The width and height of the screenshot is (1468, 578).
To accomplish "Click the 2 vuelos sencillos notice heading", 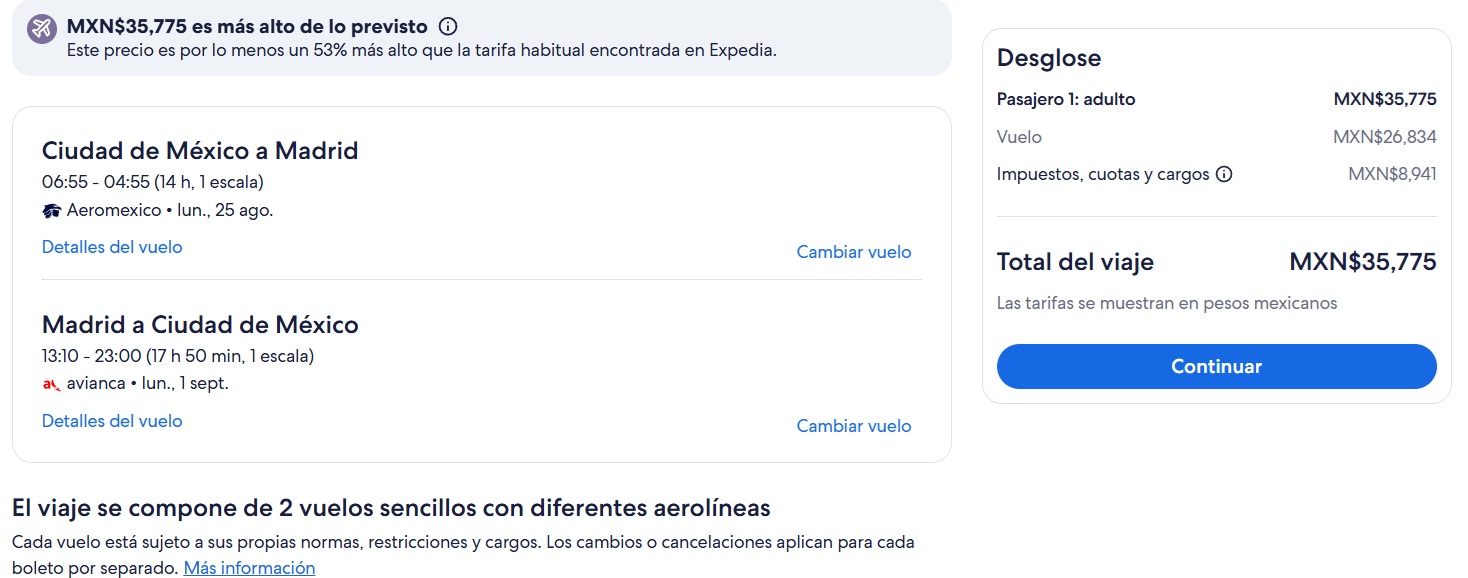I will pos(391,508).
